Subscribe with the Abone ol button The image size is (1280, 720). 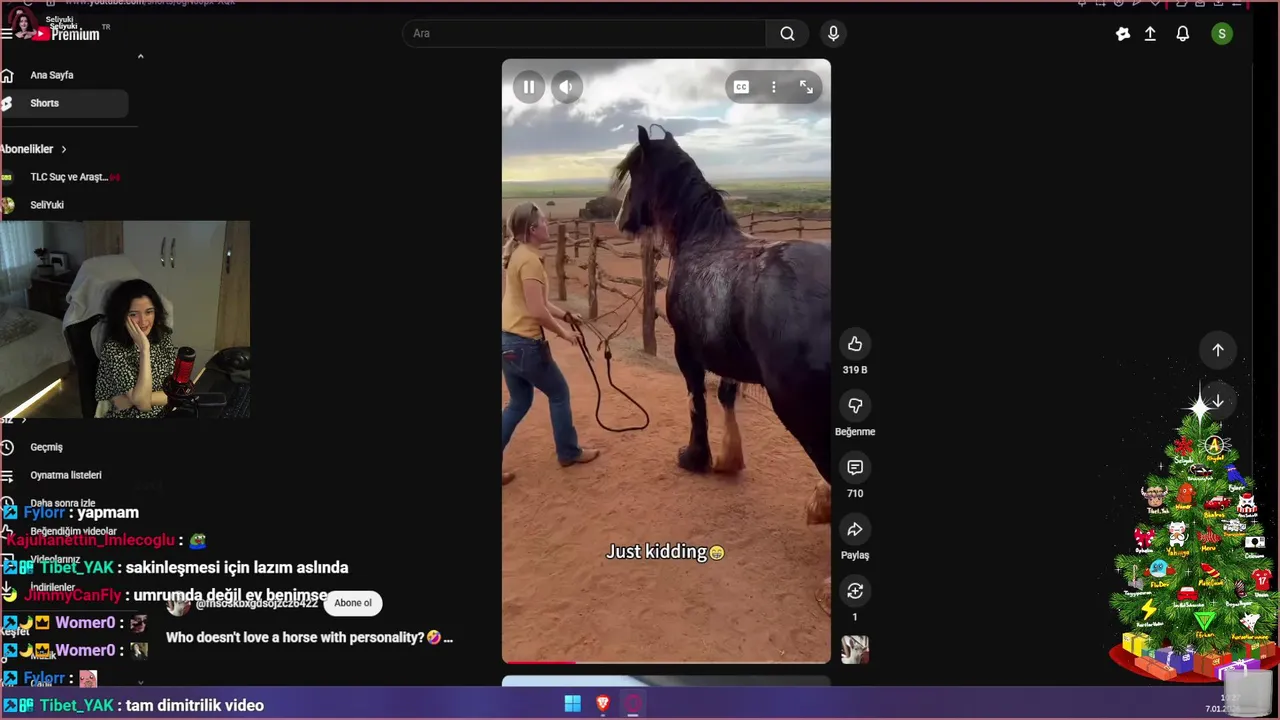pyautogui.click(x=353, y=603)
